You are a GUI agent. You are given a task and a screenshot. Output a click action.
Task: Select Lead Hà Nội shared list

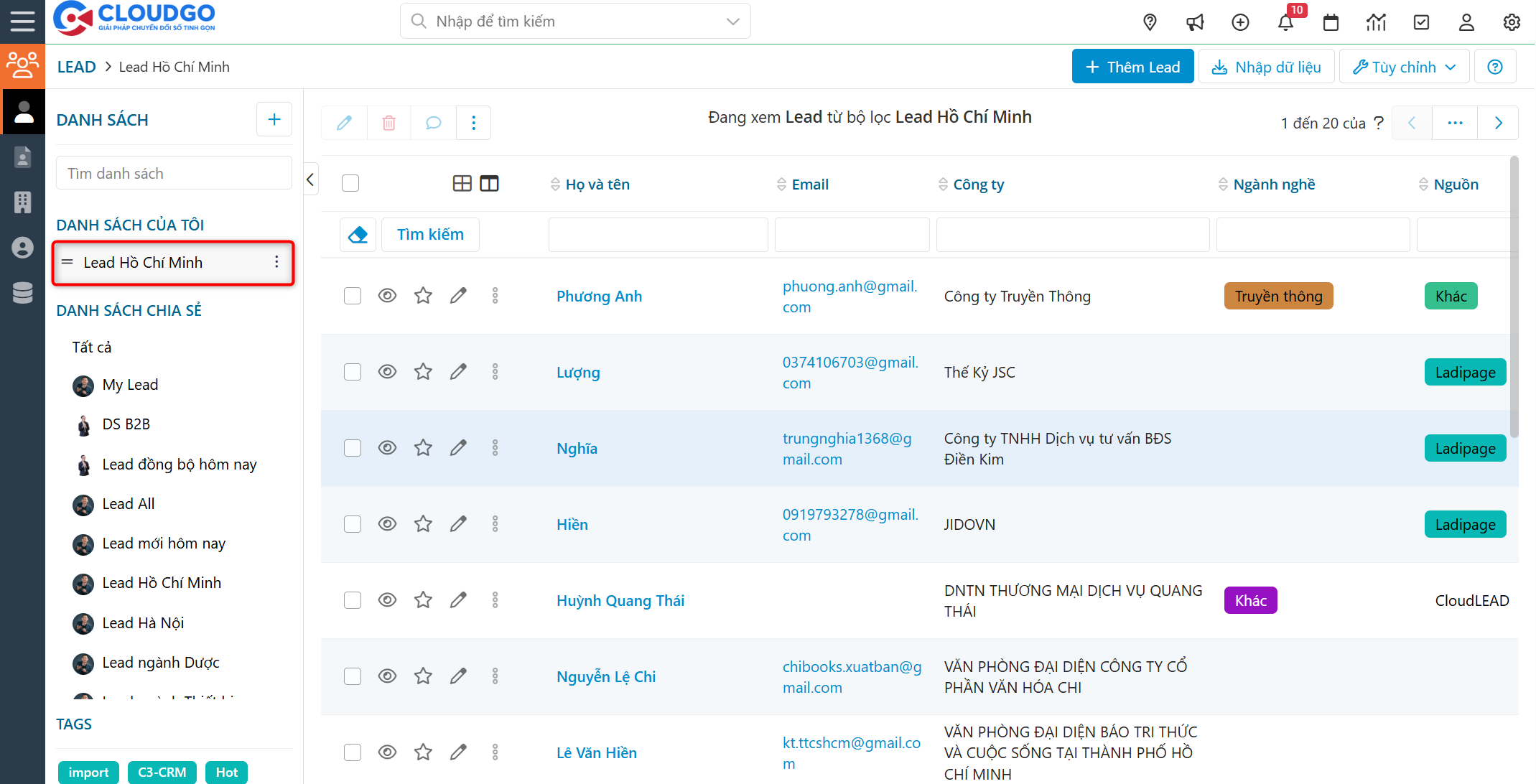coord(143,623)
